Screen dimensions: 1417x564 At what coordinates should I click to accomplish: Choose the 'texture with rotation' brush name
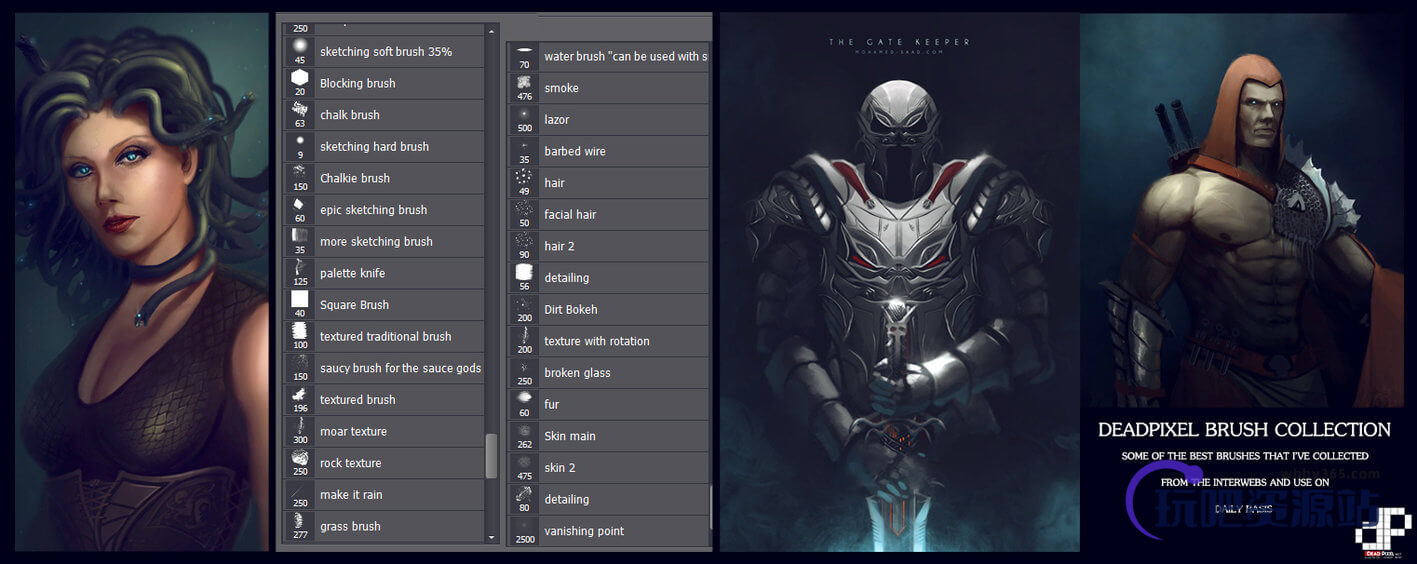[597, 341]
